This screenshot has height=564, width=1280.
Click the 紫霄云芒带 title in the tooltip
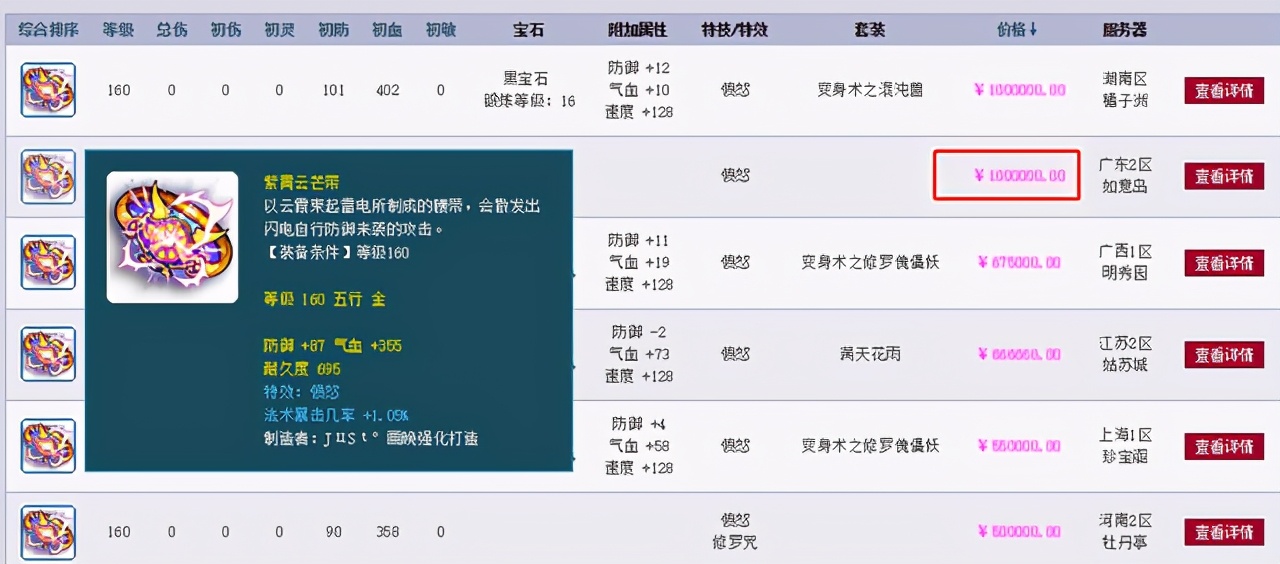pyautogui.click(x=300, y=182)
